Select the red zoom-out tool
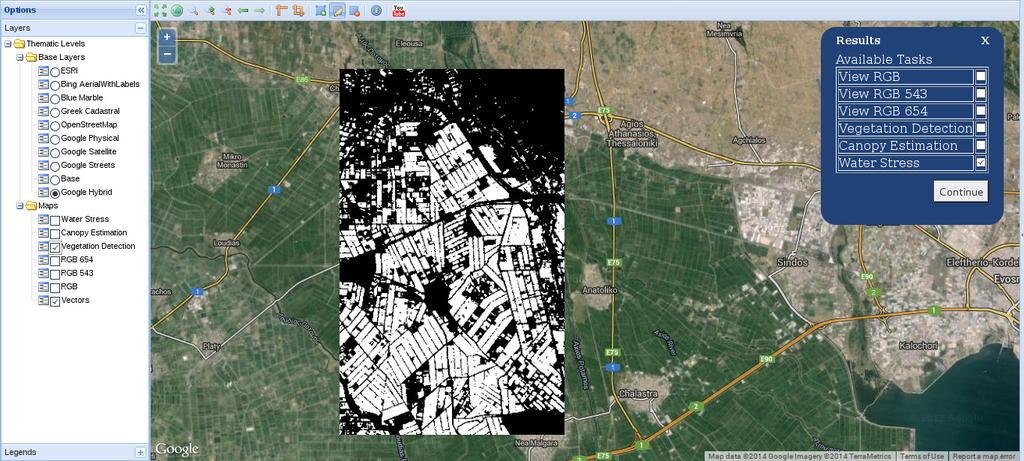The height and width of the screenshot is (461, 1024). (x=227, y=10)
